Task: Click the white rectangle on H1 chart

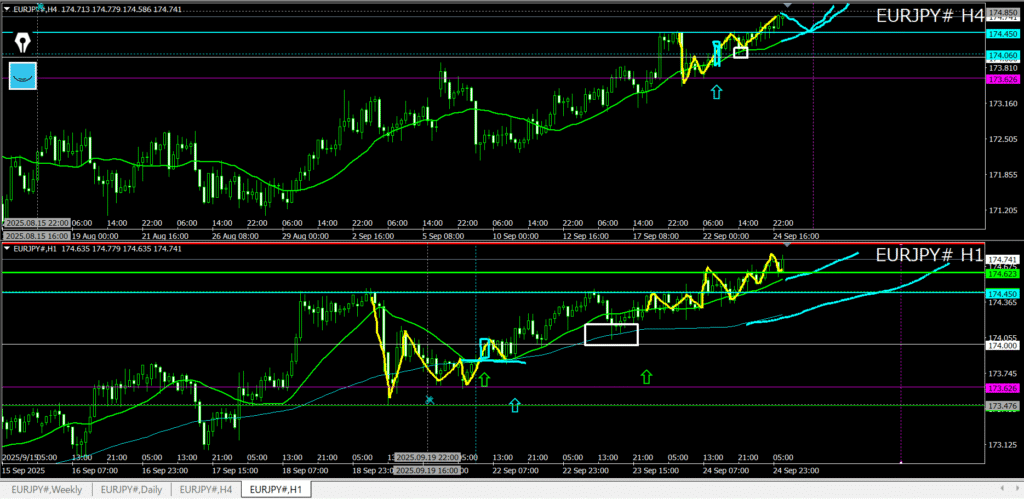Action: pos(611,334)
